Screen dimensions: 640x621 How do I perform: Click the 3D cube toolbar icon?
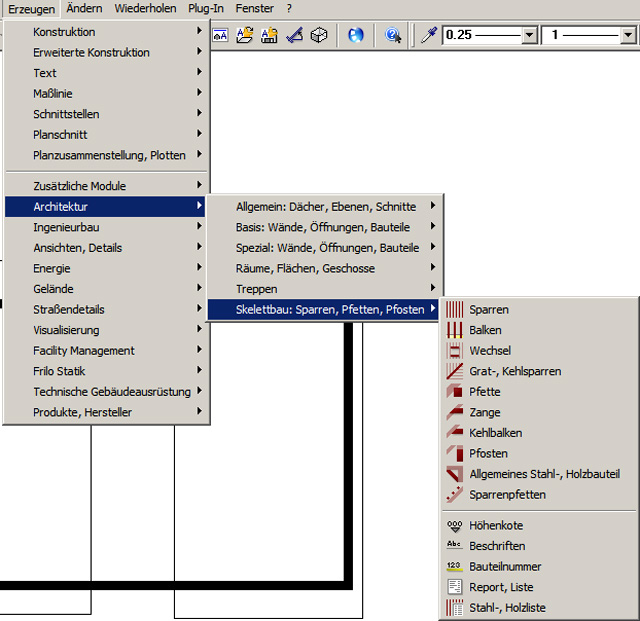[x=319, y=36]
